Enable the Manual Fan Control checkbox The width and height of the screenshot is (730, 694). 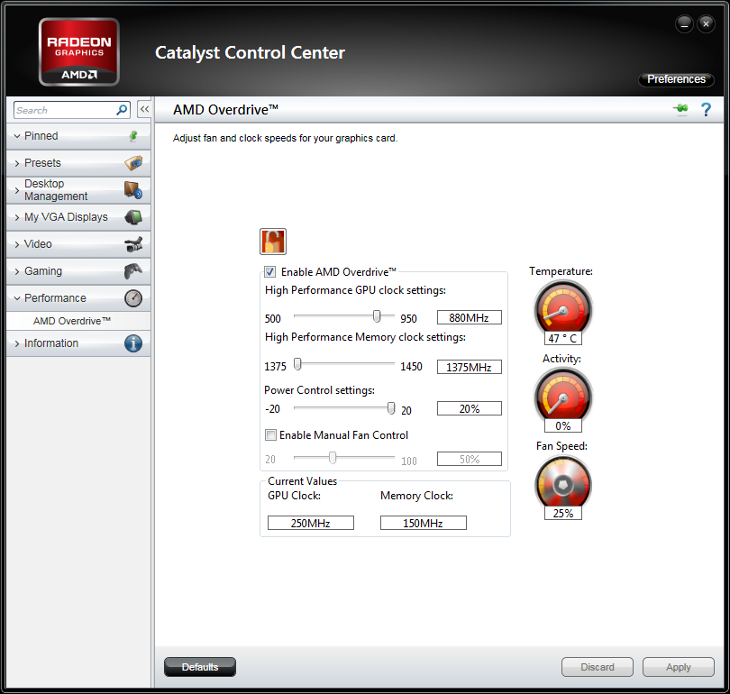pyautogui.click(x=270, y=435)
